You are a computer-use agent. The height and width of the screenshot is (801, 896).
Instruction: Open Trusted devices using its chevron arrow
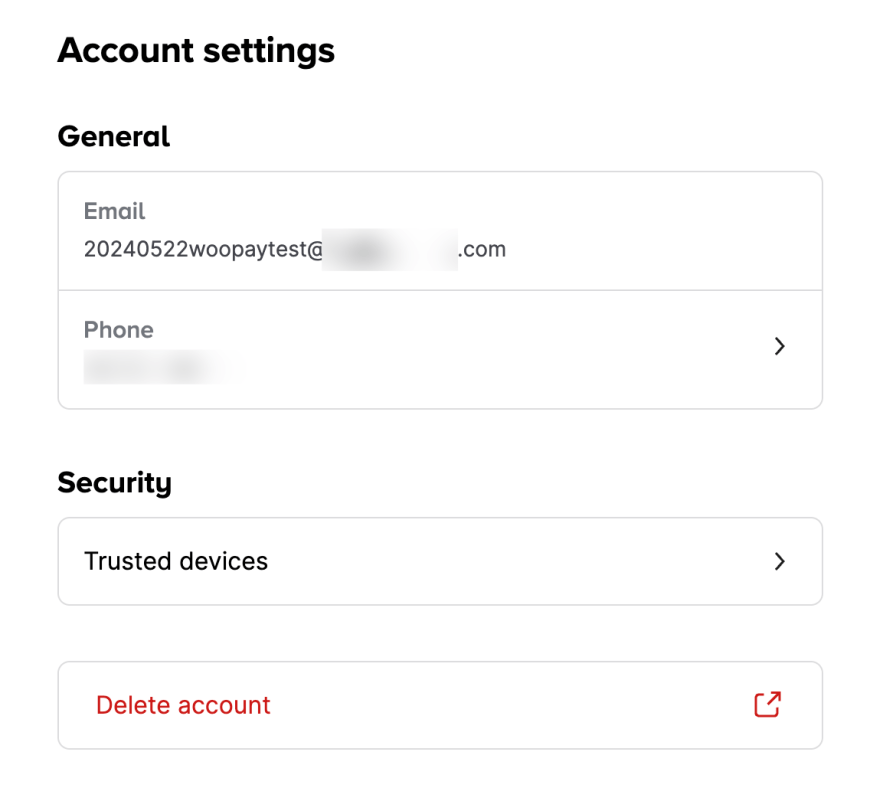tap(780, 562)
